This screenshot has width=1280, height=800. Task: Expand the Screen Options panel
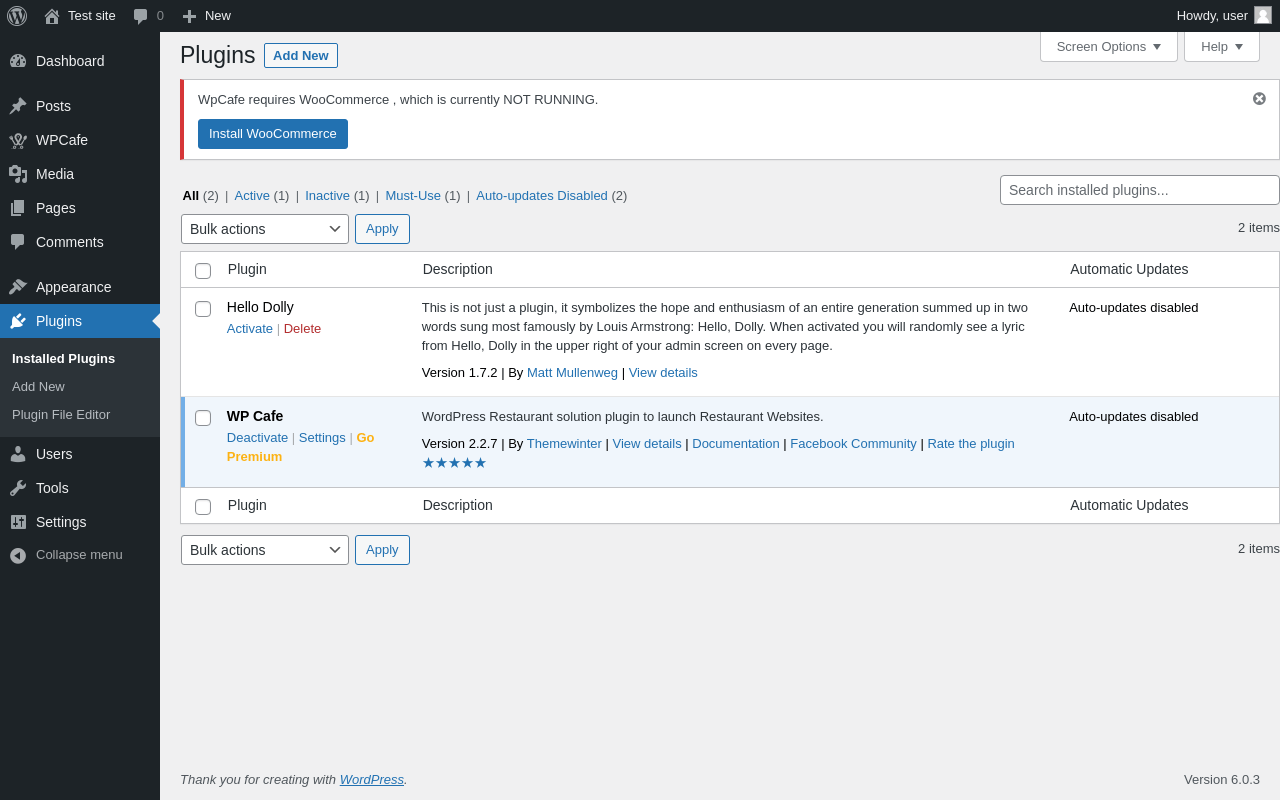[x=1108, y=46]
